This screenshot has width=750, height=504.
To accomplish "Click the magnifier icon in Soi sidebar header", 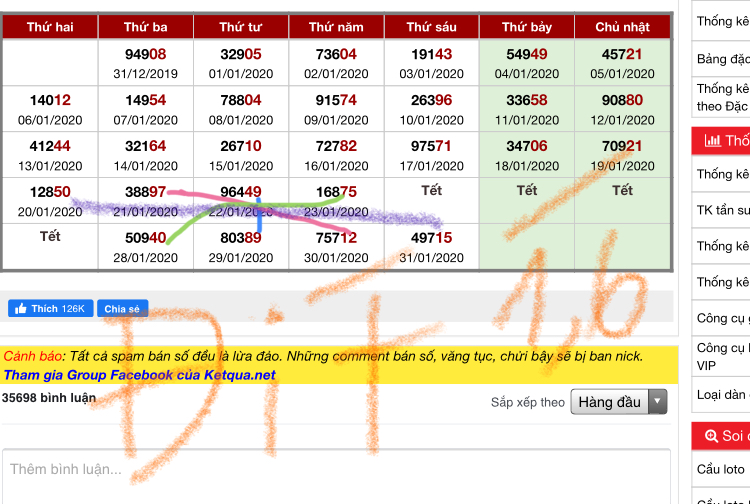I will [x=711, y=436].
